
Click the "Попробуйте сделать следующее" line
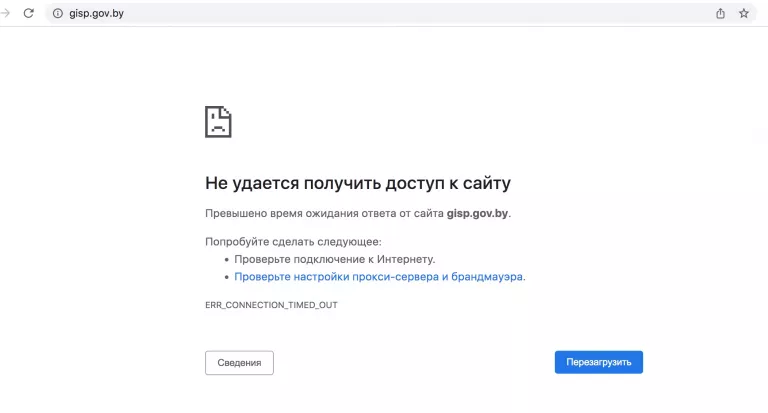(x=293, y=241)
